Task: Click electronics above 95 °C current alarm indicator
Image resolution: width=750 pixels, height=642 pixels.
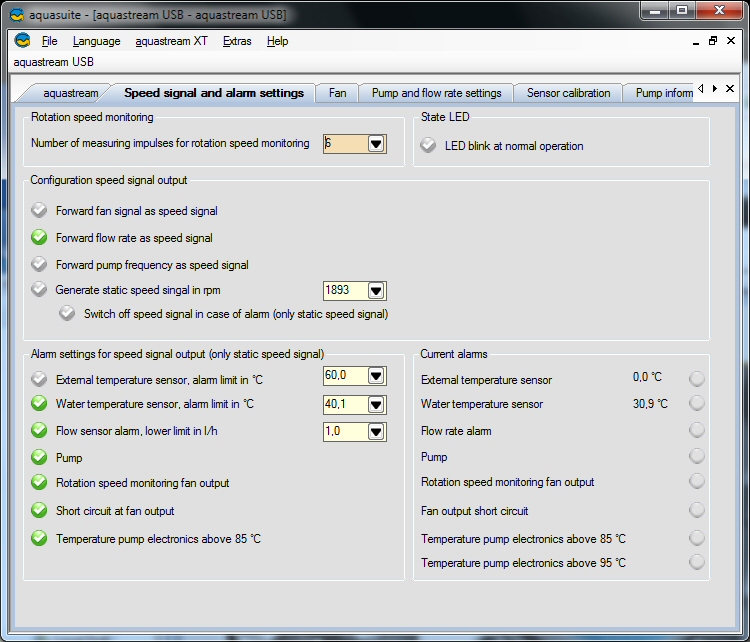Action: (x=696, y=562)
